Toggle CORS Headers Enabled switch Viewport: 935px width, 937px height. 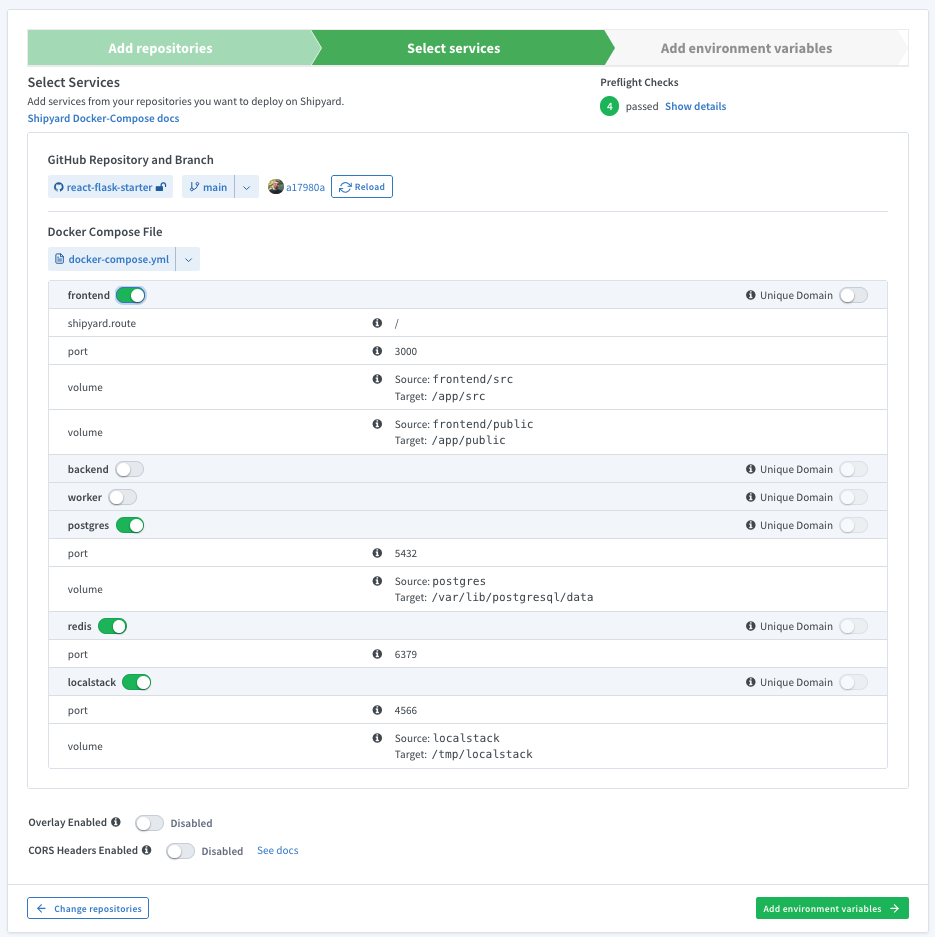coord(180,851)
